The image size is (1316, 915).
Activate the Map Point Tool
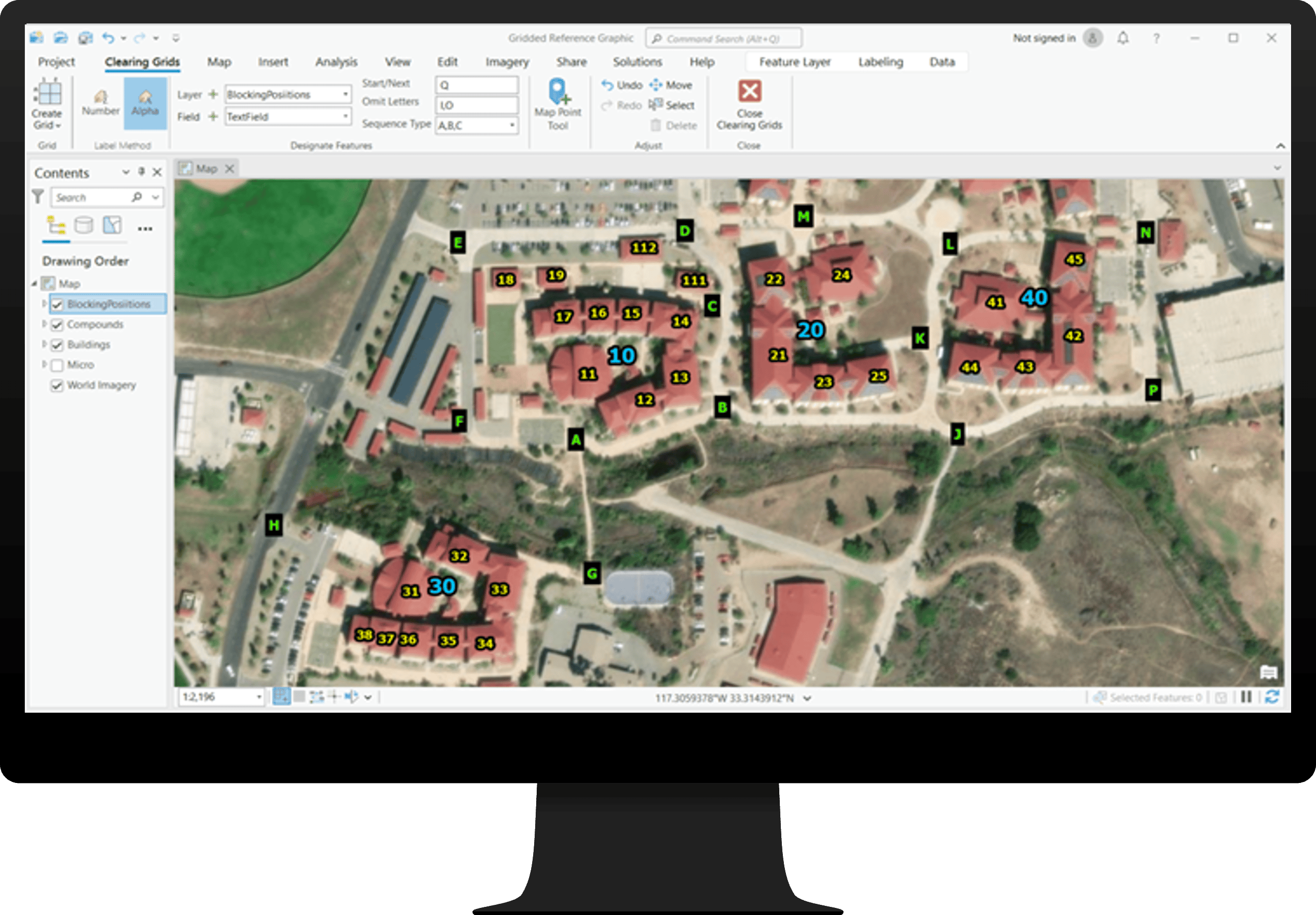(x=558, y=104)
